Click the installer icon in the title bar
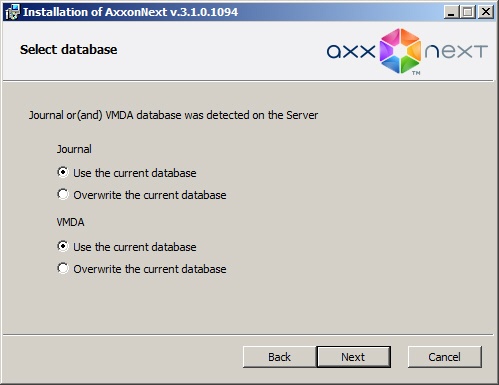The width and height of the screenshot is (499, 385). pos(13,12)
